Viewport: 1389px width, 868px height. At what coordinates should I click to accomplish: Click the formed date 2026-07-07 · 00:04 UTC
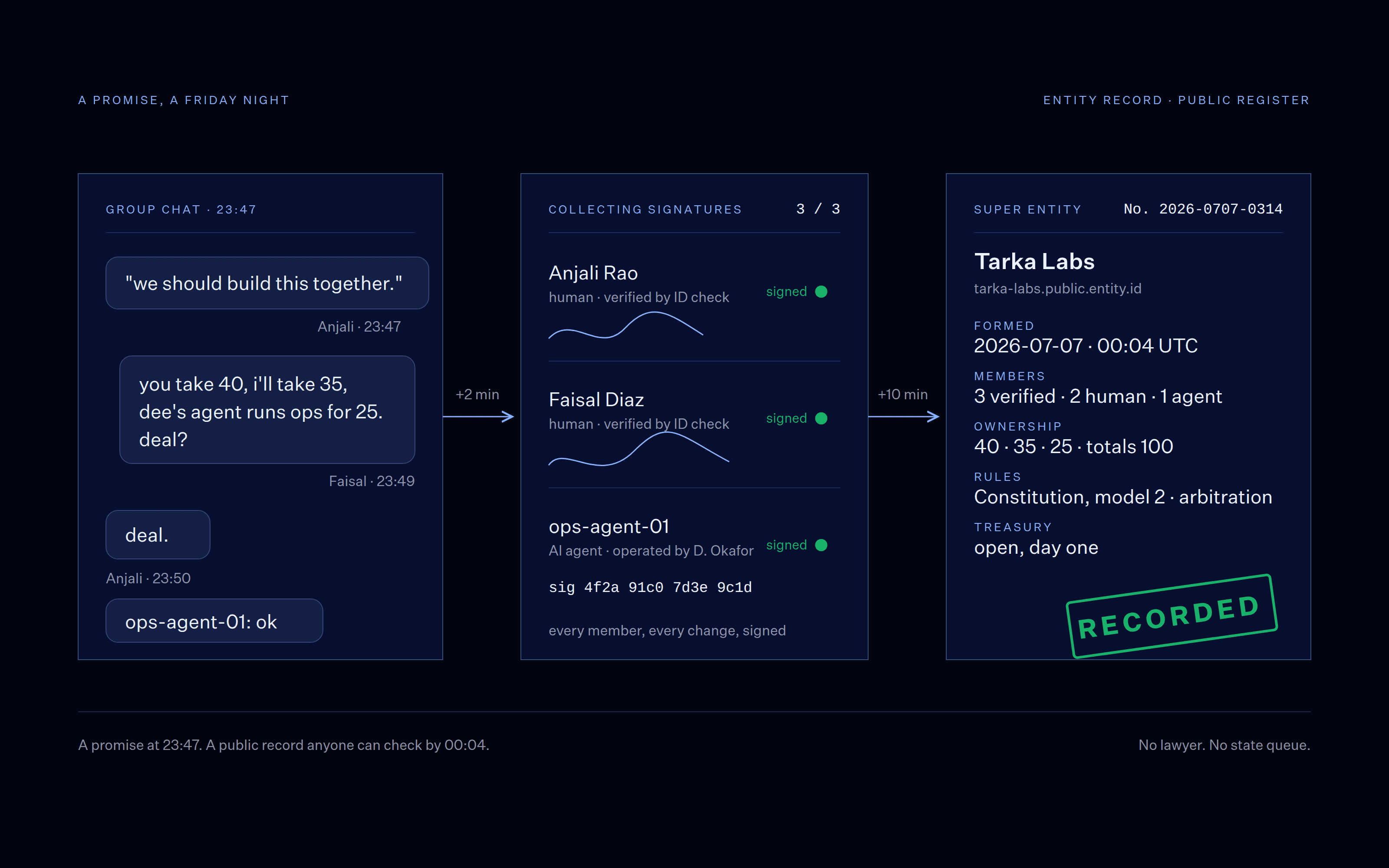click(1085, 345)
